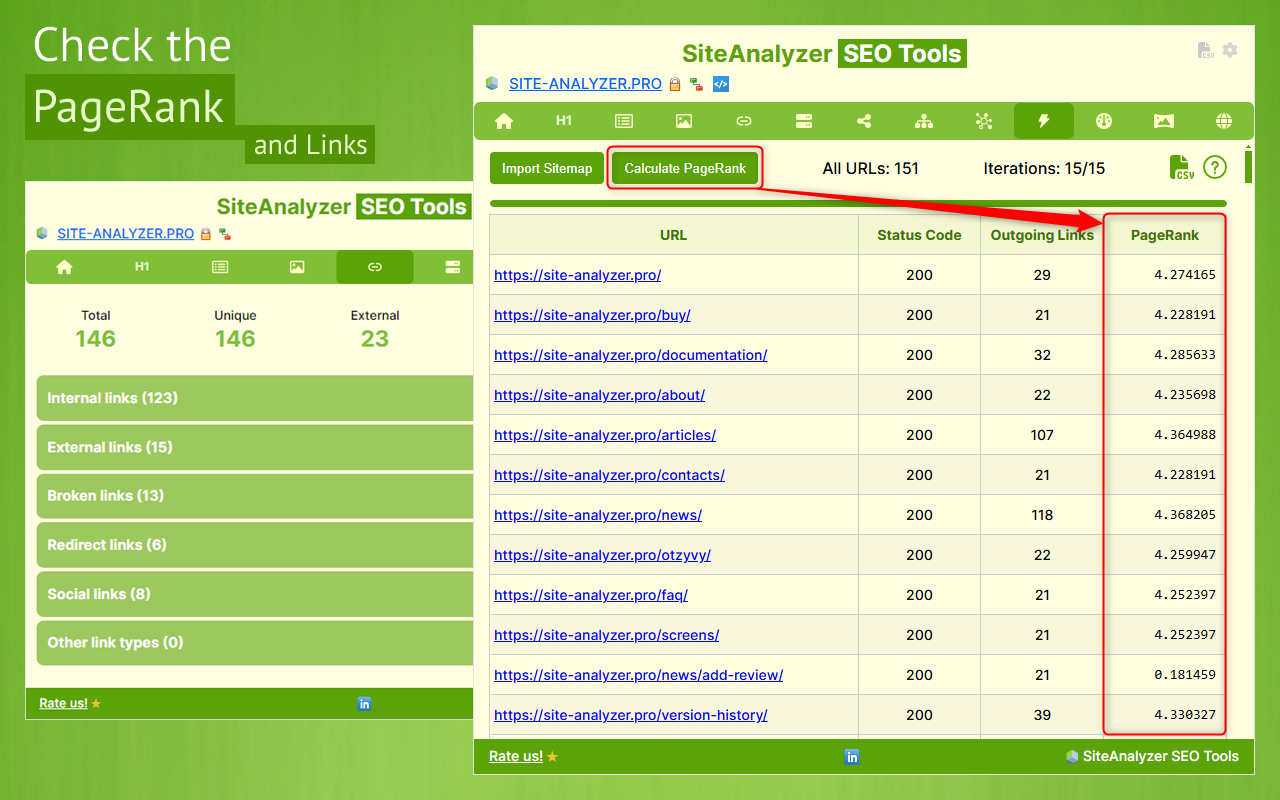Click the LinkedIn icon in Links panel footer
The height and width of the screenshot is (800, 1280).
(x=364, y=704)
